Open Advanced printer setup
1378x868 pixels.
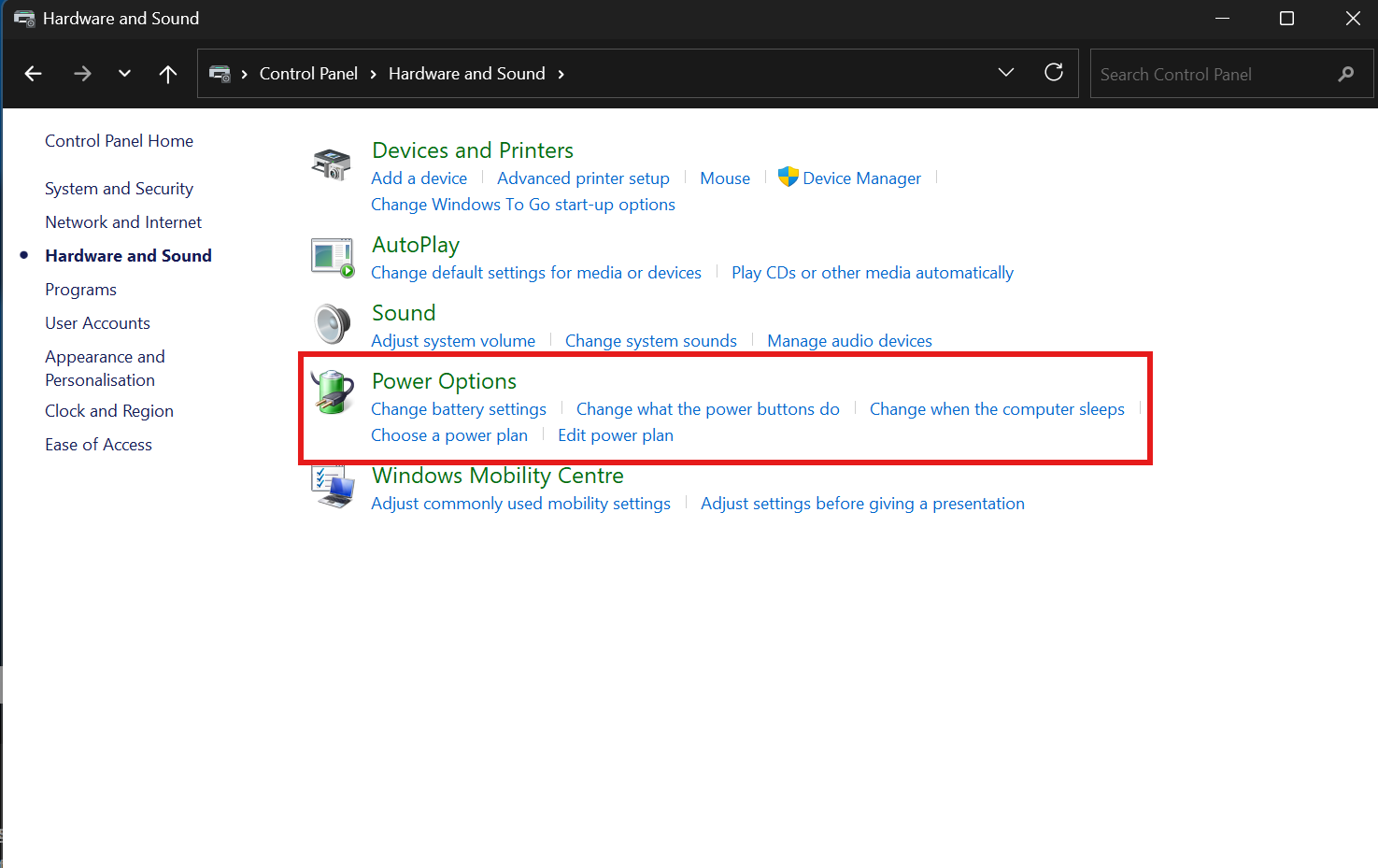point(583,178)
